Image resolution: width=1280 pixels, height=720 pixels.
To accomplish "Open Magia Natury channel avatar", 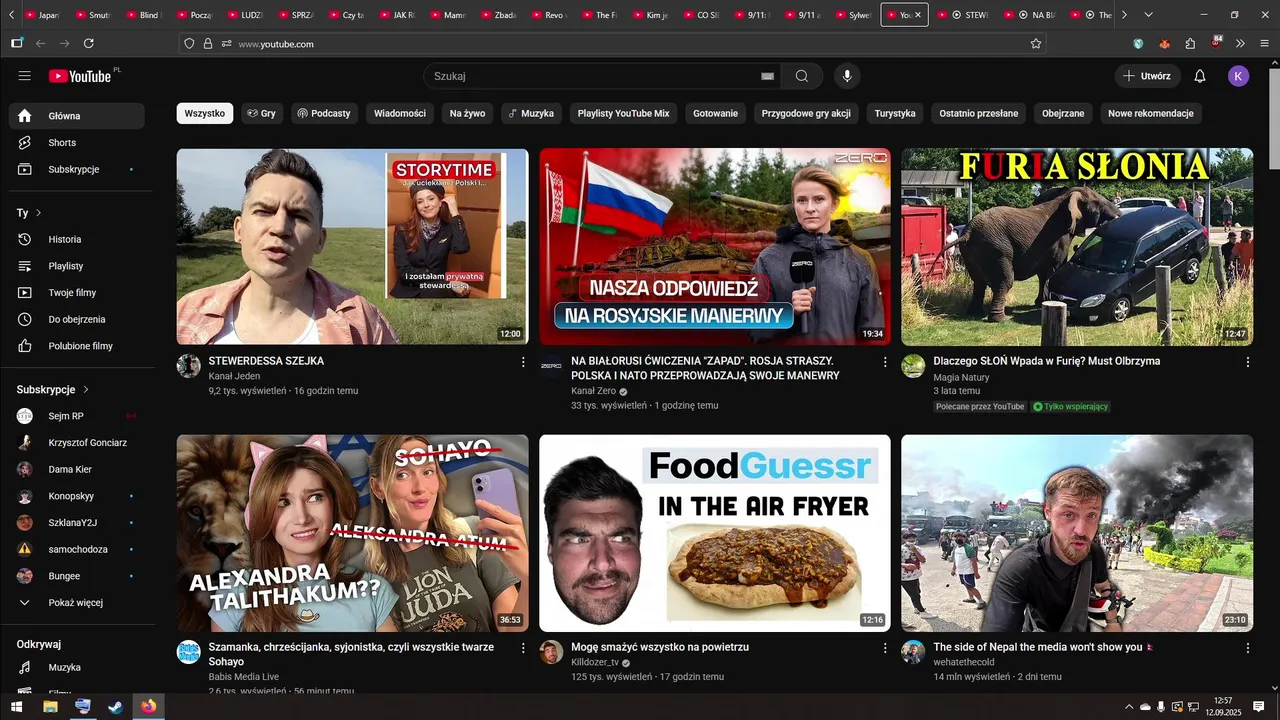I will pos(913,366).
